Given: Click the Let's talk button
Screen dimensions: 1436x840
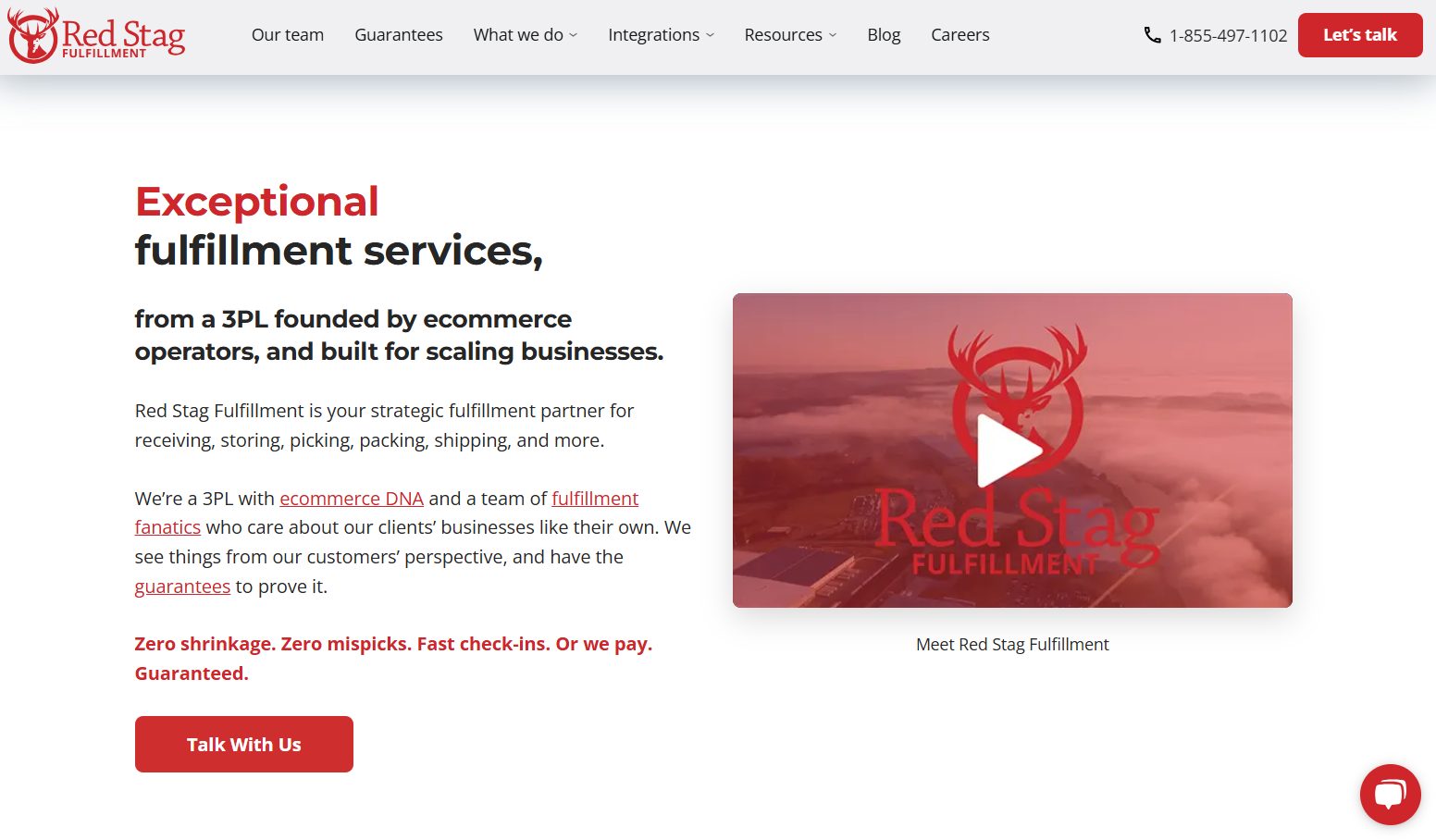Looking at the screenshot, I should [1360, 34].
